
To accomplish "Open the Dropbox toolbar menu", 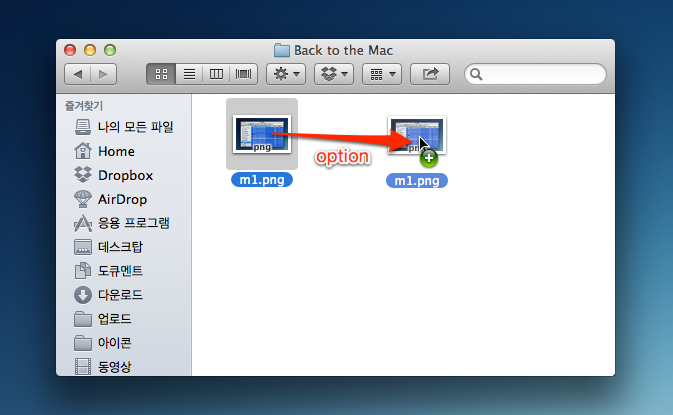I will pos(334,74).
